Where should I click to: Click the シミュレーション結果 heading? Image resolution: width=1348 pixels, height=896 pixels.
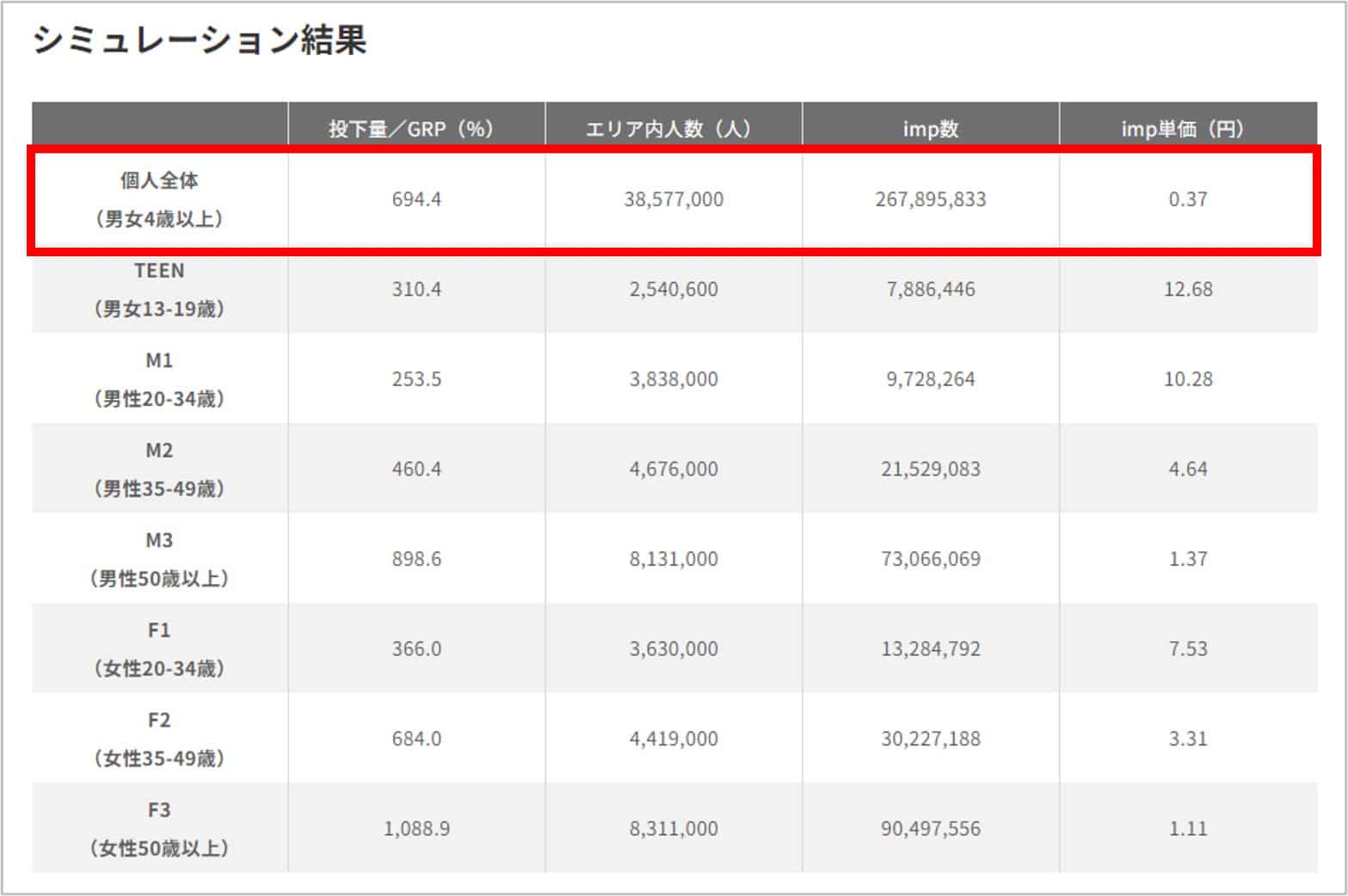tap(200, 40)
